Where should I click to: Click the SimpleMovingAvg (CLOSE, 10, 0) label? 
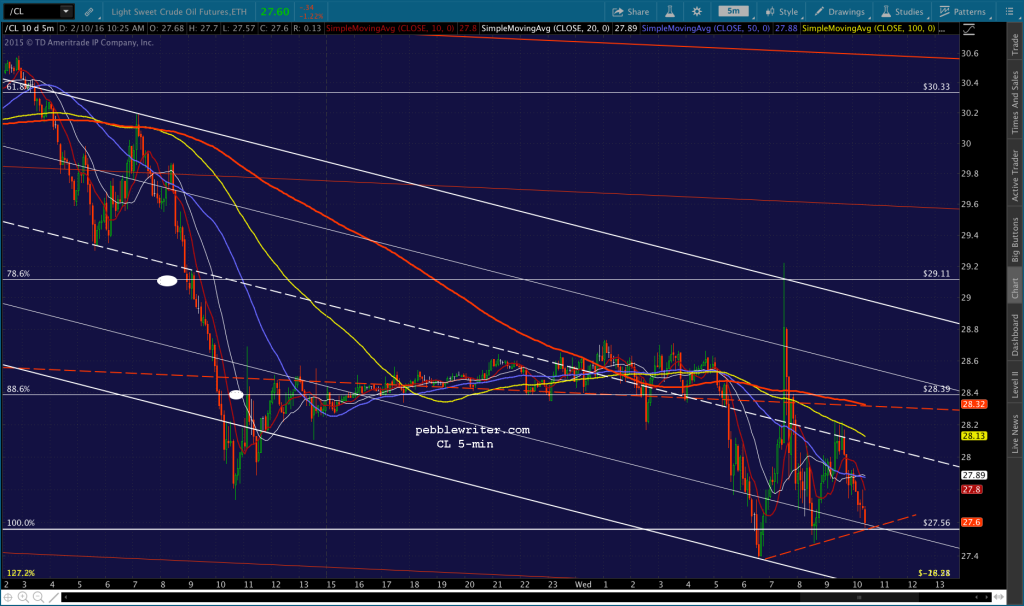391,29
